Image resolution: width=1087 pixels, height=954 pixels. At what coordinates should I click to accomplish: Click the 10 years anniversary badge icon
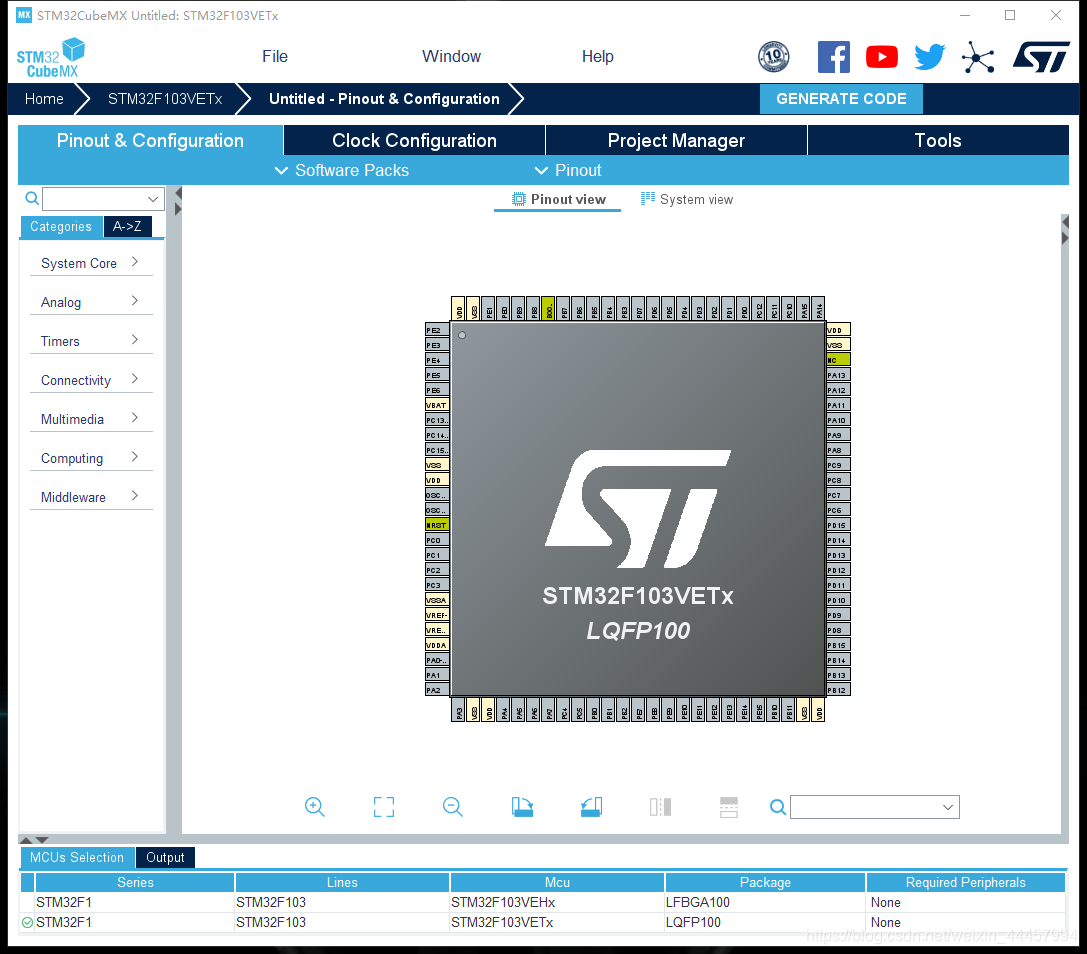[x=774, y=57]
